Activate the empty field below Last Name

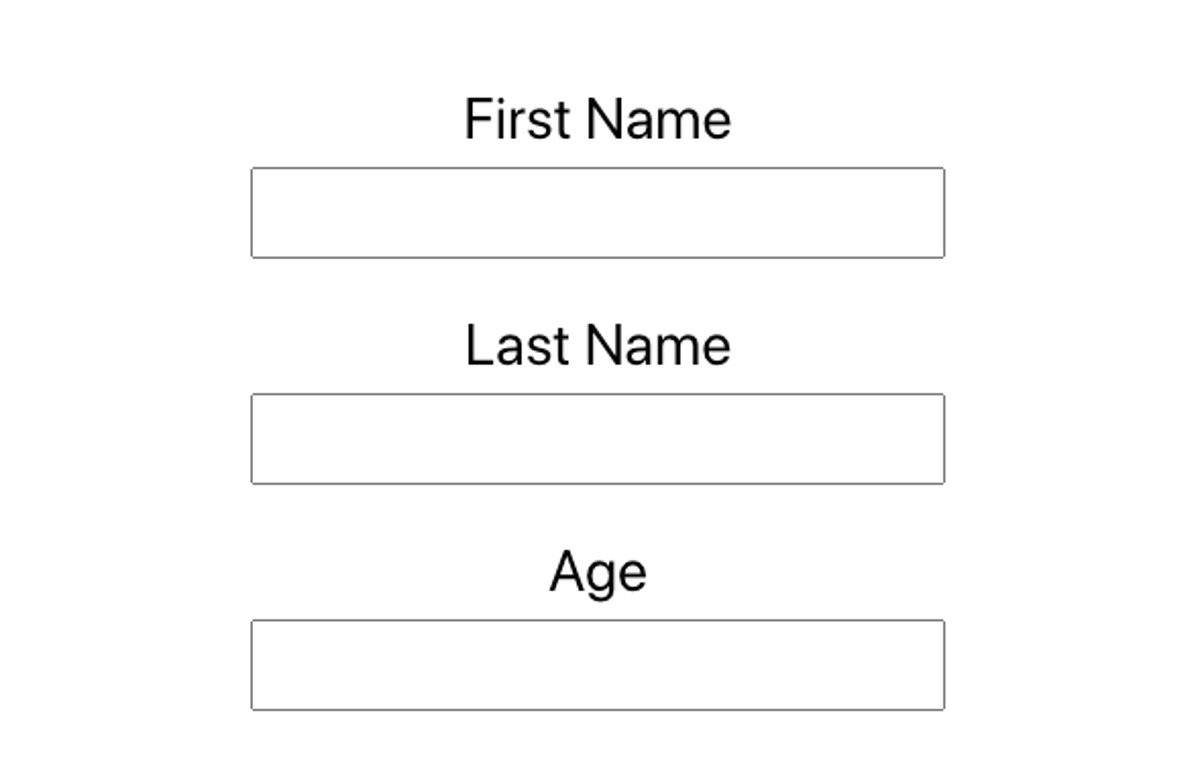click(597, 439)
